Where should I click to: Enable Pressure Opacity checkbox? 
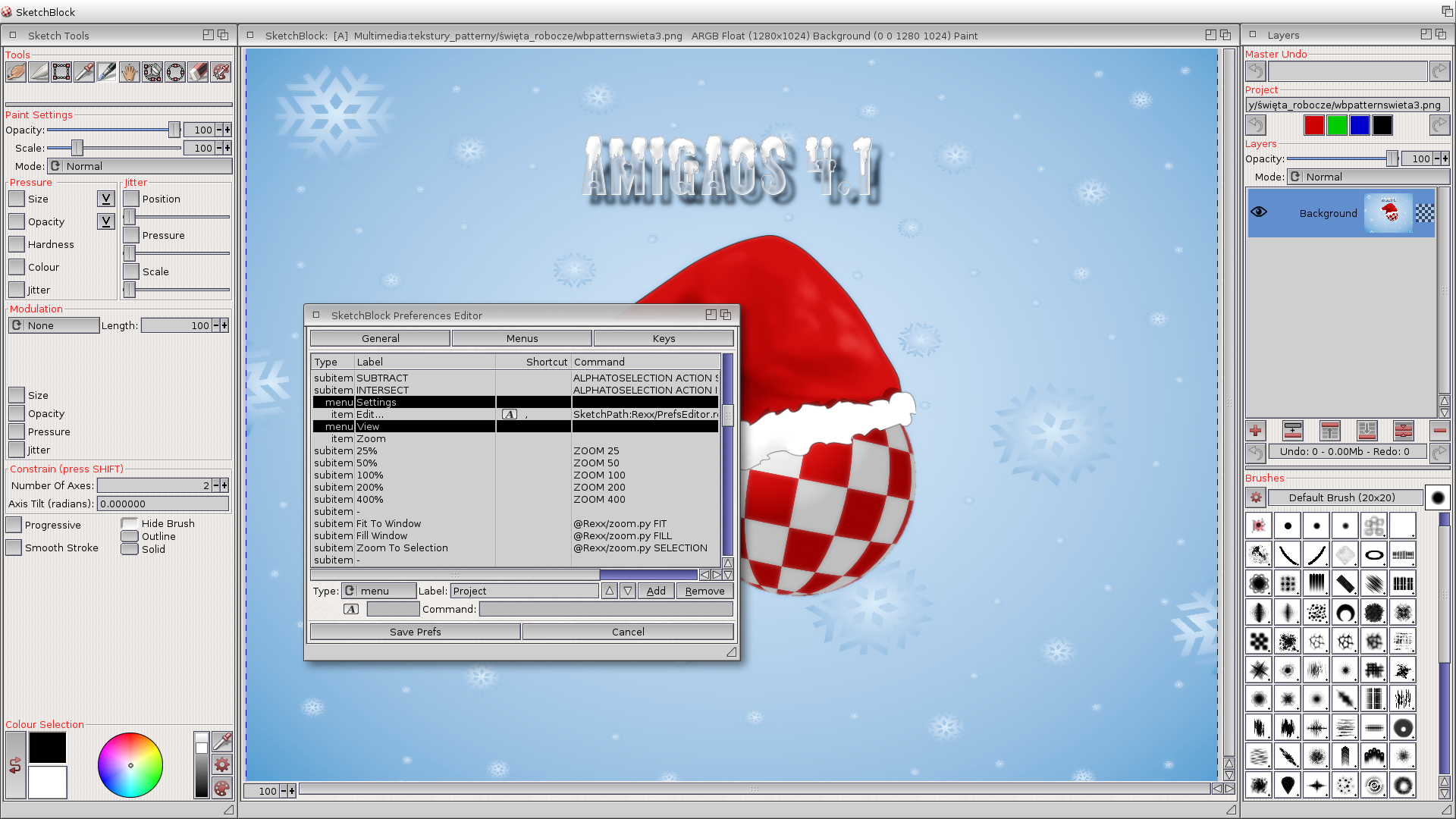coord(17,221)
